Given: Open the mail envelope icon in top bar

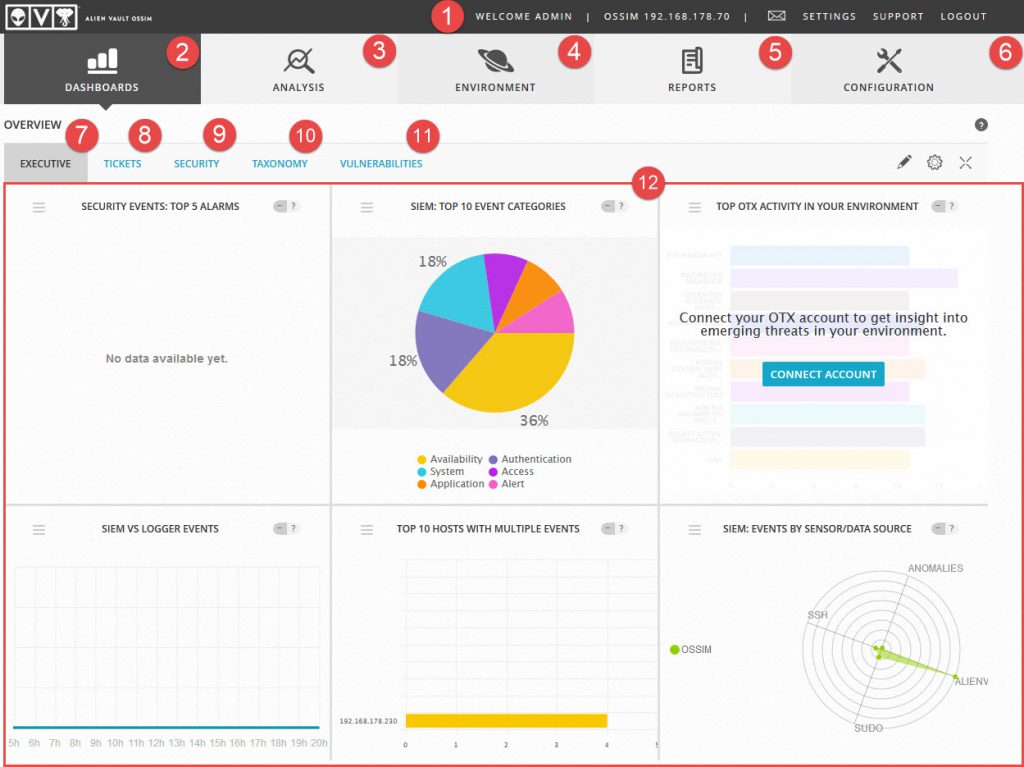Looking at the screenshot, I should (x=776, y=16).
